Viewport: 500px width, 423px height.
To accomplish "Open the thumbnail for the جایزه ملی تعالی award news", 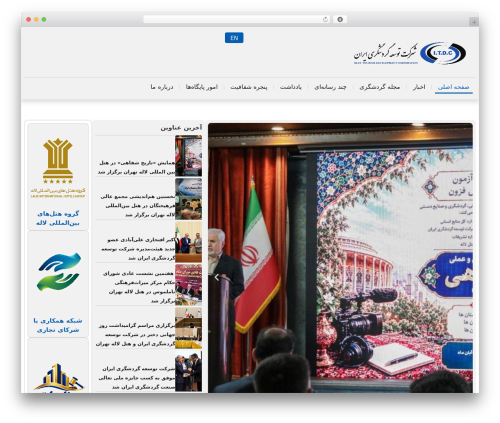I will click(188, 371).
